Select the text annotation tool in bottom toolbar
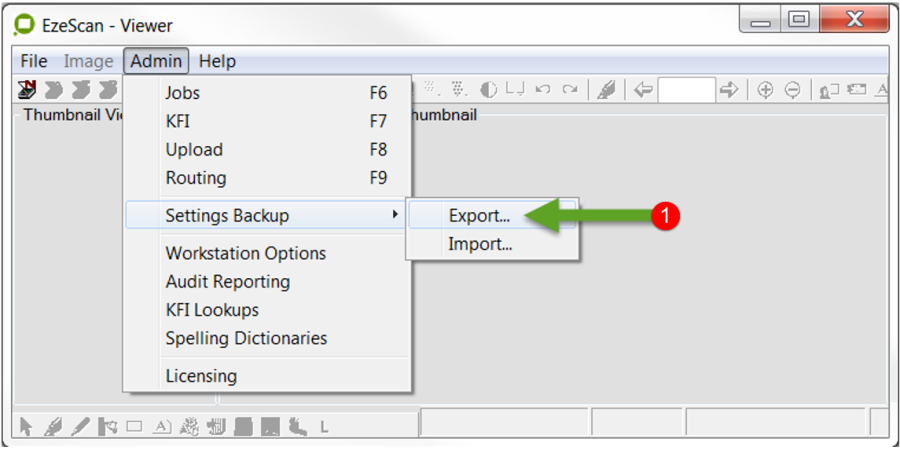The image size is (900, 450). click(x=161, y=427)
